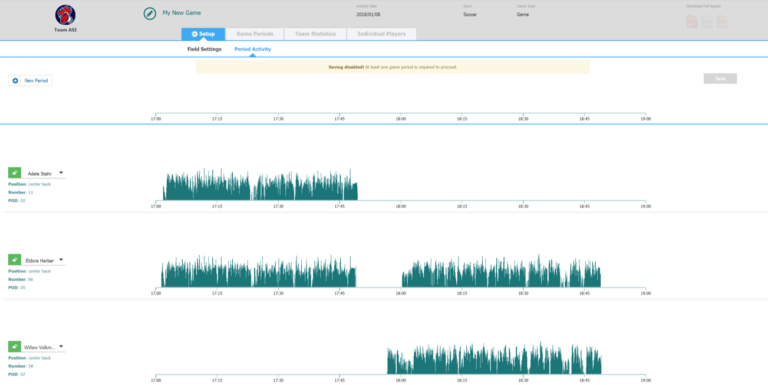Click 18:15 tick on Willow Volkm...'s axis
768x385 pixels.
click(462, 380)
